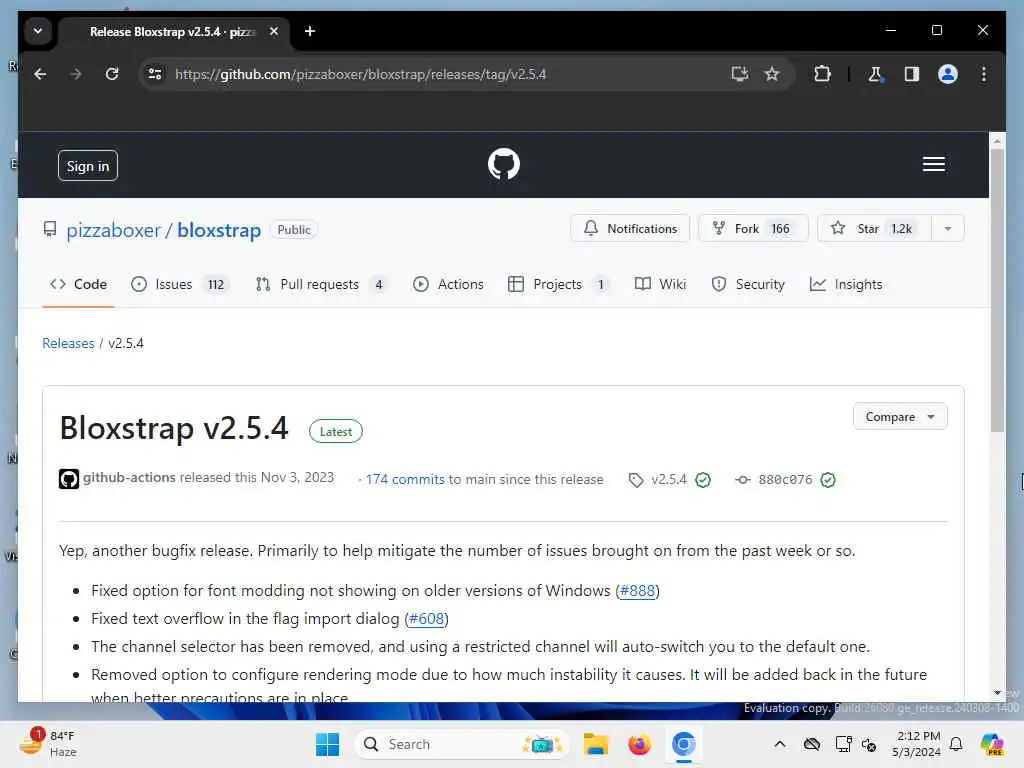1024x768 pixels.
Task: Expand the star lists dropdown arrow
Action: tap(948, 229)
